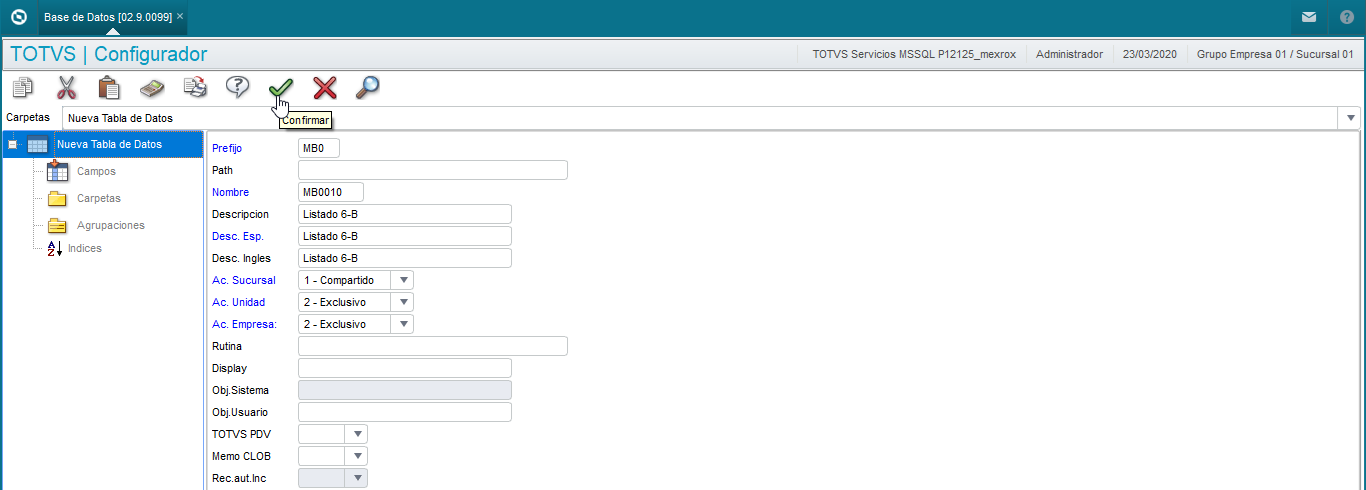Open the TOTVS PDV dropdown

357,434
